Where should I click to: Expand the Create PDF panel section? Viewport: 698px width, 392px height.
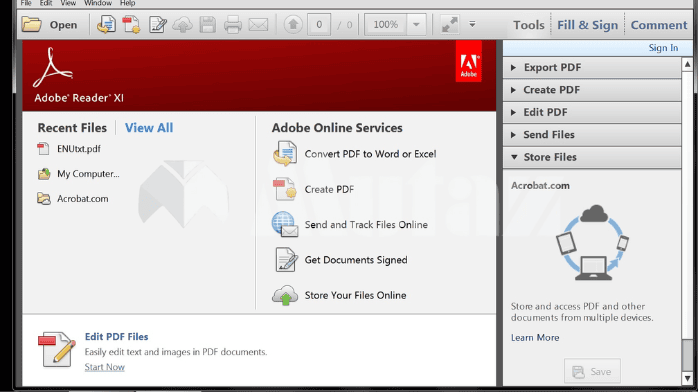pos(592,90)
